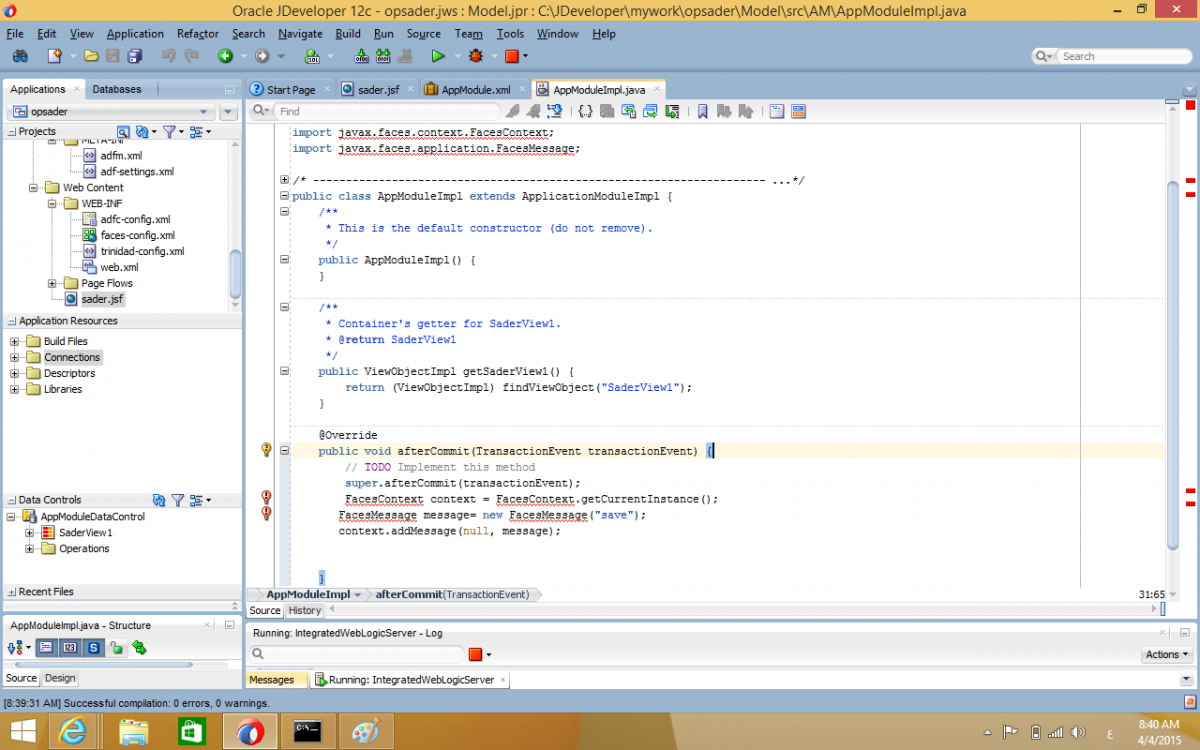The width and height of the screenshot is (1200, 750).
Task: Click the Save All toolbar icon
Action: [x=134, y=56]
